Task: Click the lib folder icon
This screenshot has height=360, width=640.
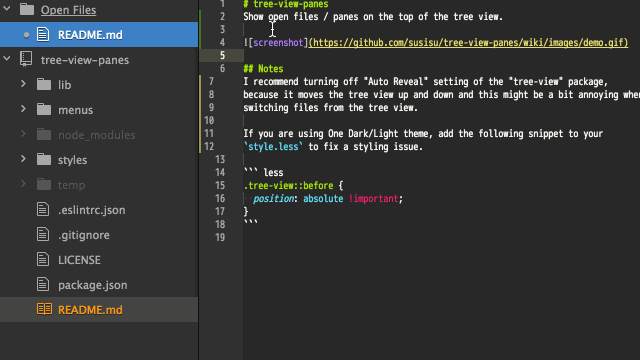Action: click(44, 84)
